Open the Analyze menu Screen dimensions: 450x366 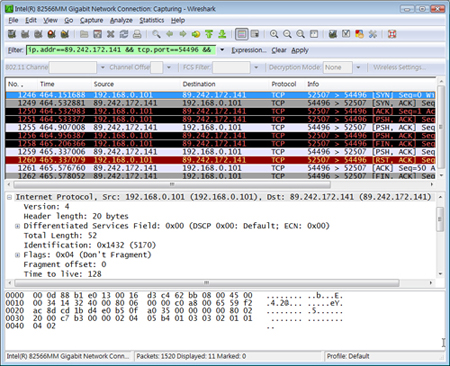(121, 20)
